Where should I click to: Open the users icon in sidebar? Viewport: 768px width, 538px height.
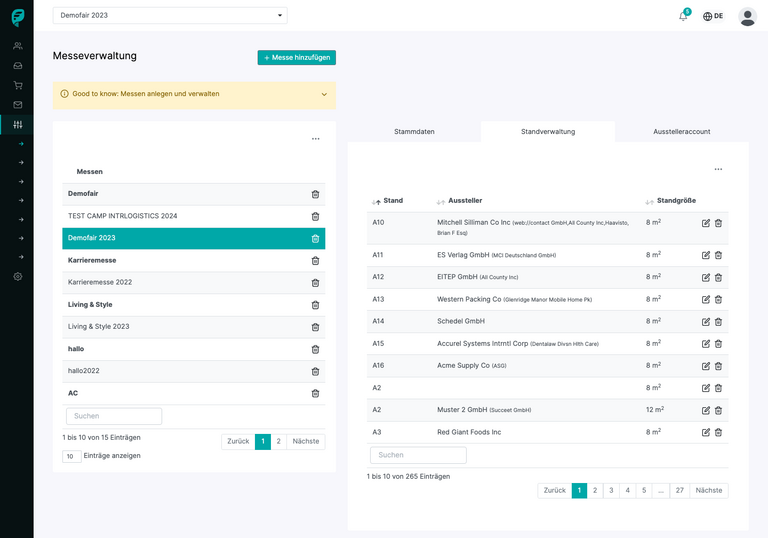(x=17, y=46)
